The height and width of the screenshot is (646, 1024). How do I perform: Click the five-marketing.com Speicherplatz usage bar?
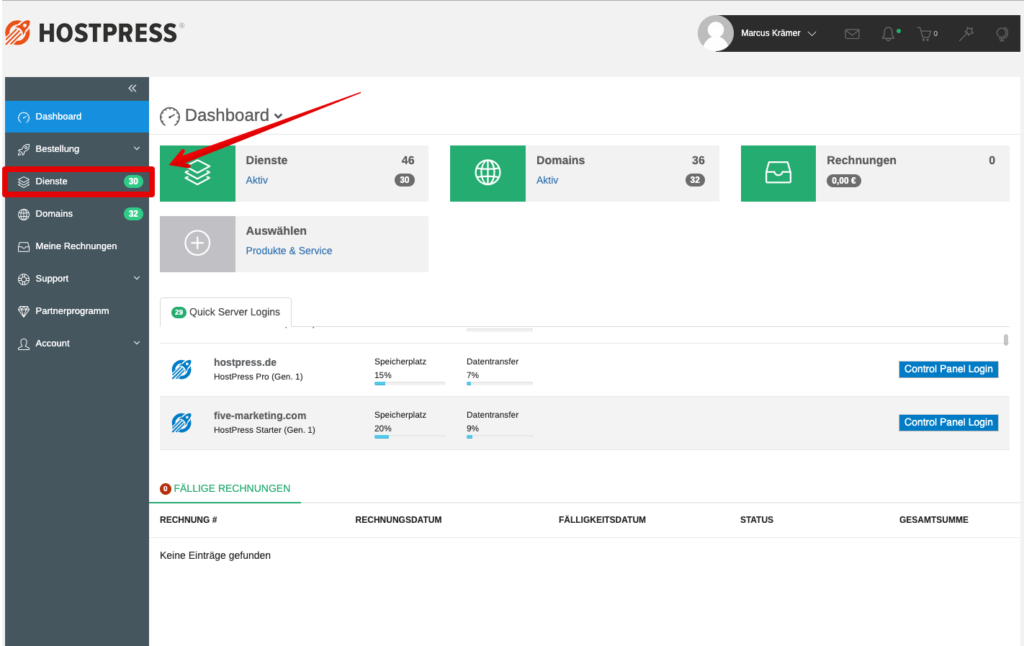(x=409, y=437)
